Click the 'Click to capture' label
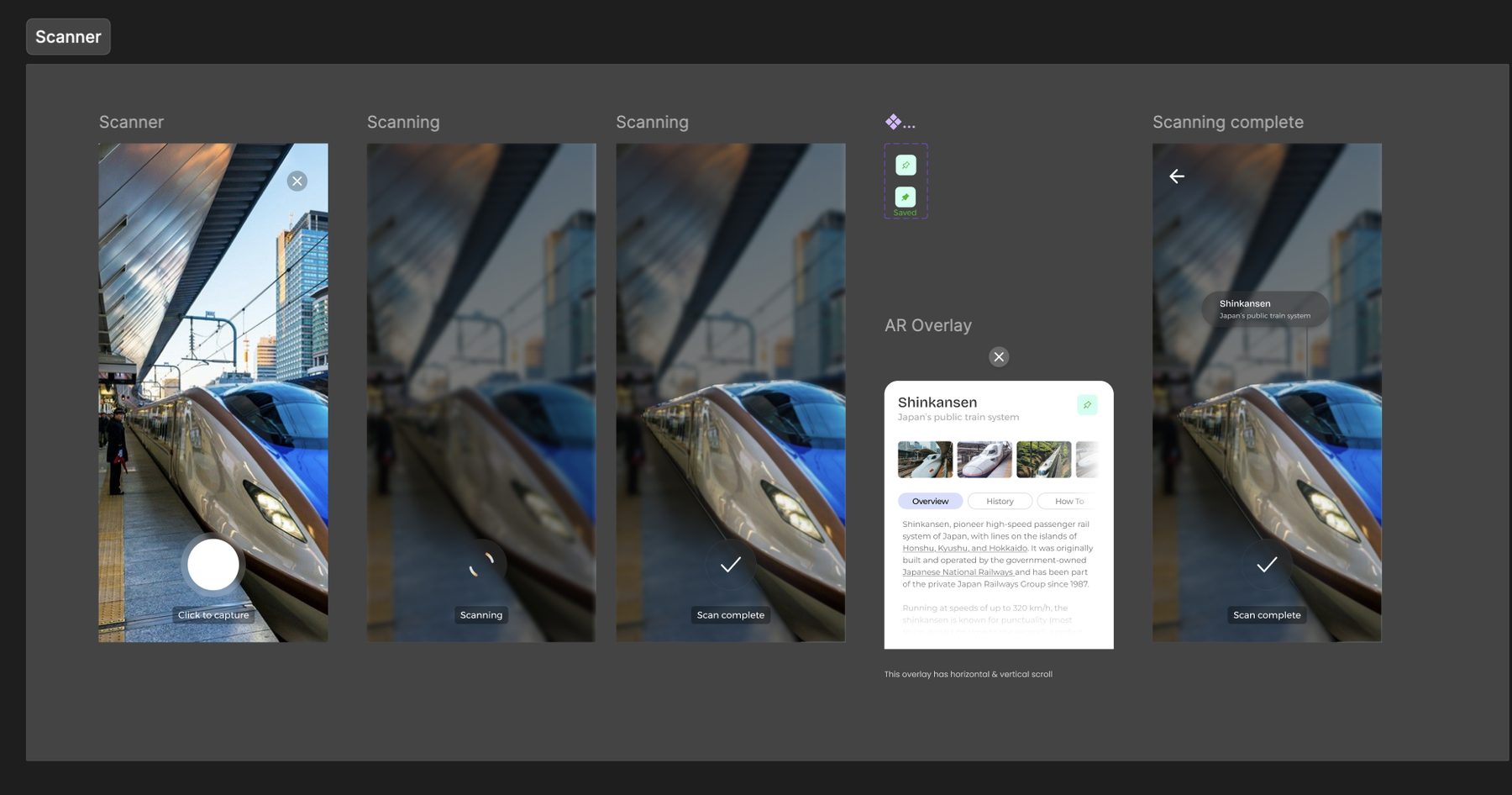The image size is (1512, 795). [213, 615]
